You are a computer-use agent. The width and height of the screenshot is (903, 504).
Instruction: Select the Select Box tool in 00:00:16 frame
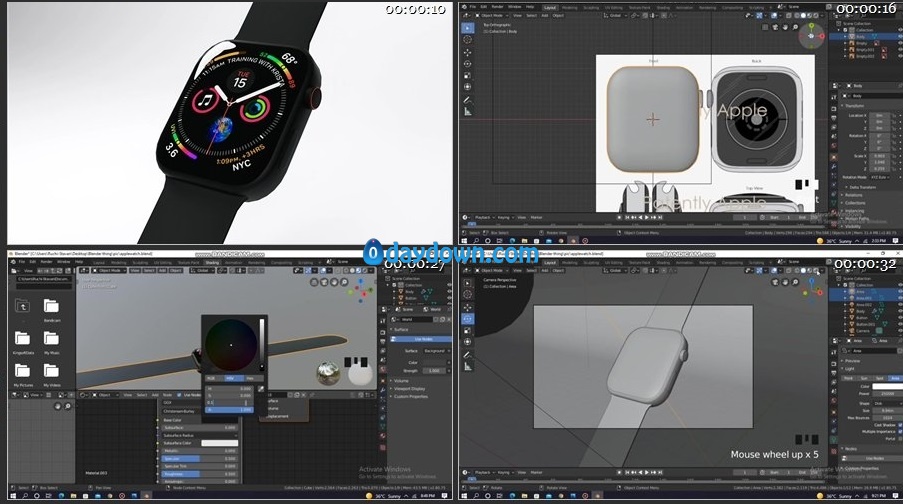click(x=467, y=28)
